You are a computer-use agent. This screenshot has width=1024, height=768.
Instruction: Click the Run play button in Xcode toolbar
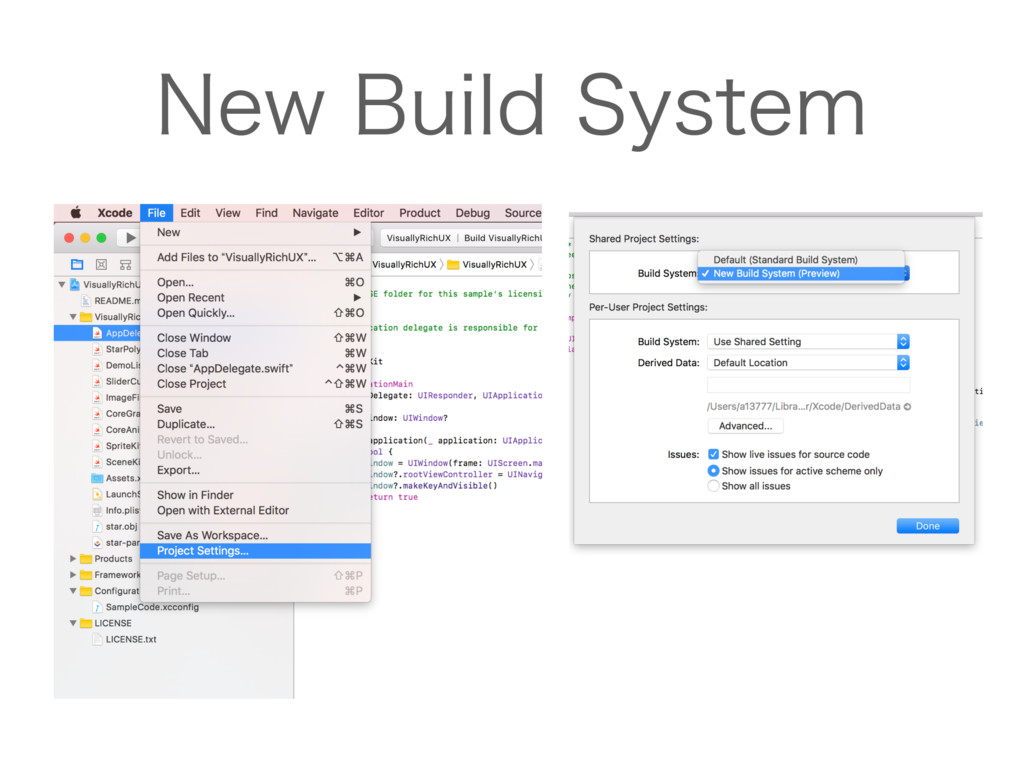(x=131, y=238)
